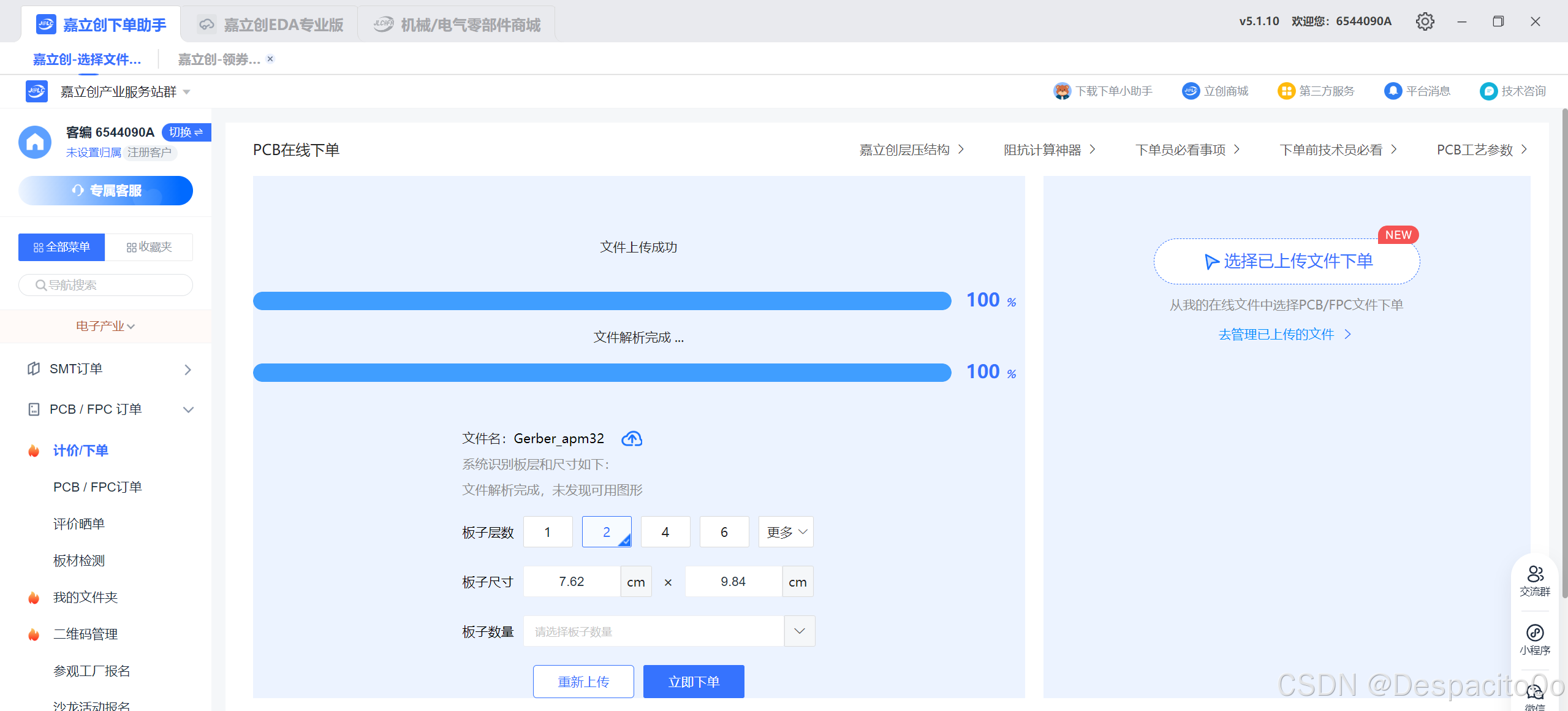Click the 立即下单 order button
The image size is (1568, 711).
[x=694, y=682]
